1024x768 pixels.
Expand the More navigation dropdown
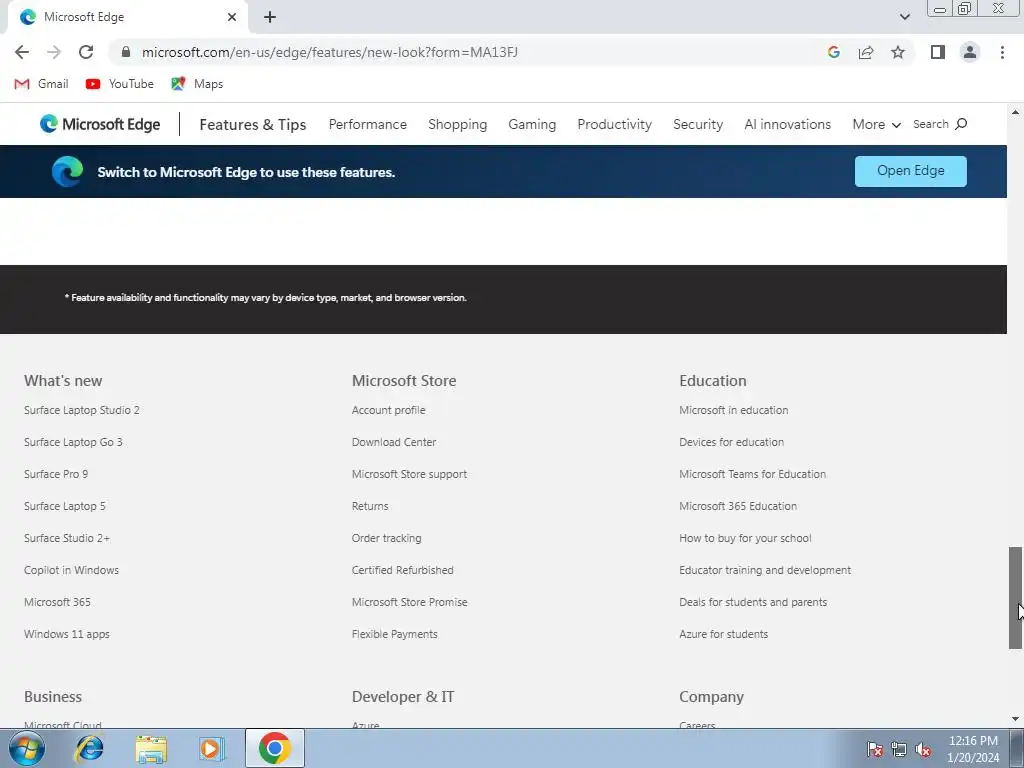(x=876, y=124)
